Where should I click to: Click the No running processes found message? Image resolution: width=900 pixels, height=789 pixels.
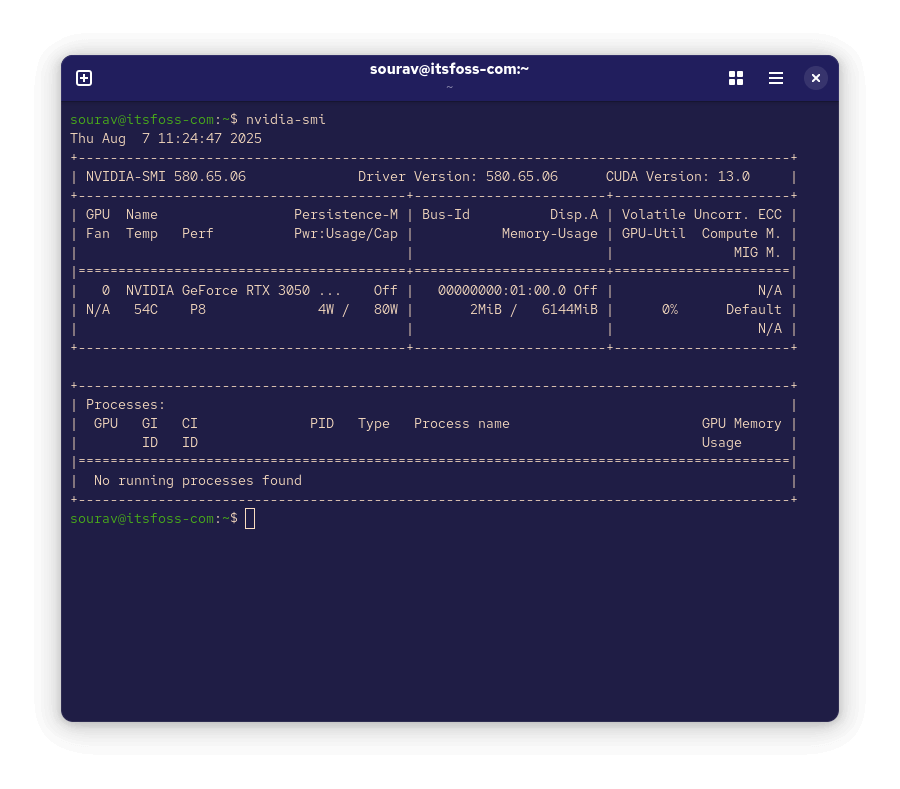[198, 481]
